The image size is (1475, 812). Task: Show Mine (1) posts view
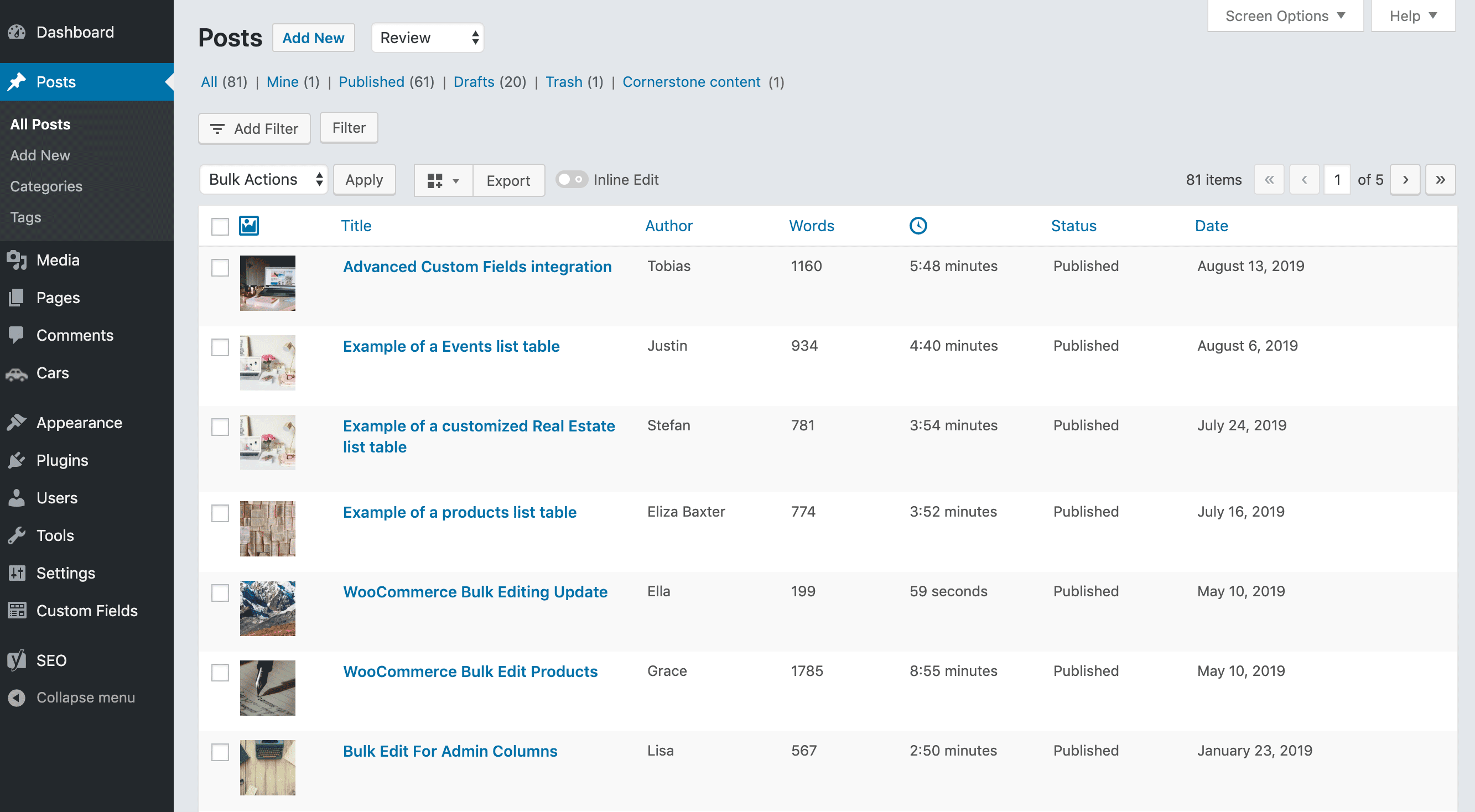tap(293, 82)
